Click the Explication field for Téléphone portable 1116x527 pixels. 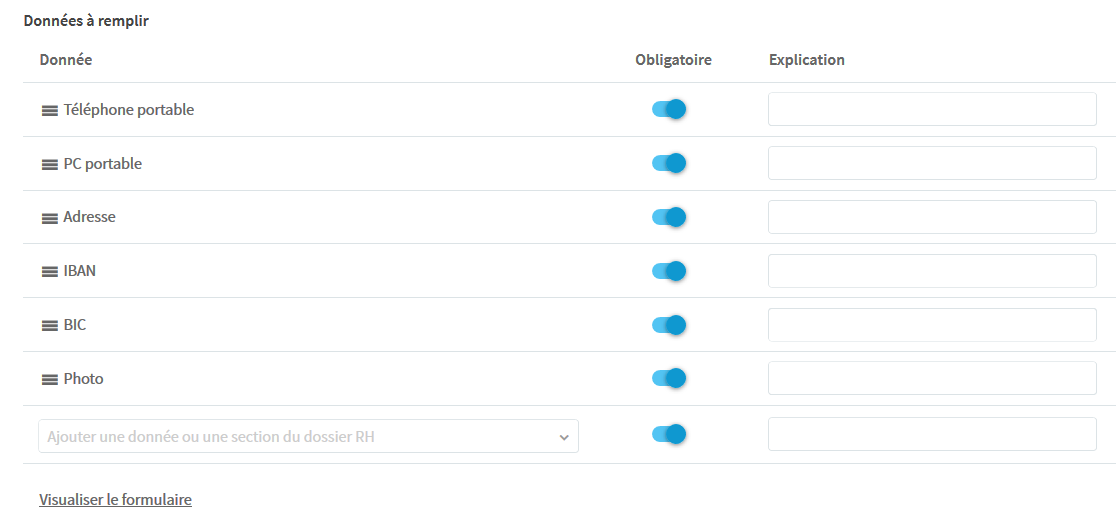(932, 109)
